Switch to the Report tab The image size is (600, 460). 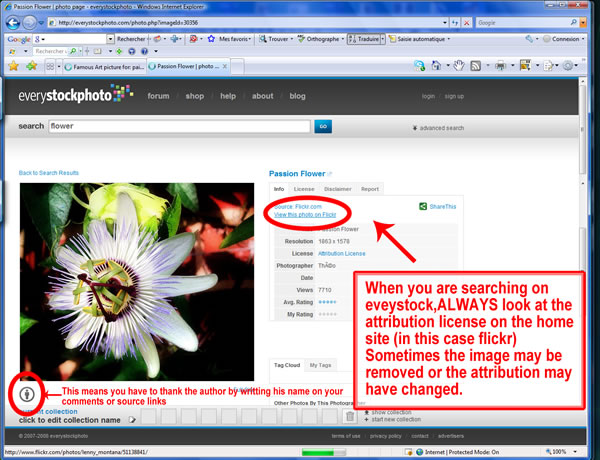tap(370, 189)
